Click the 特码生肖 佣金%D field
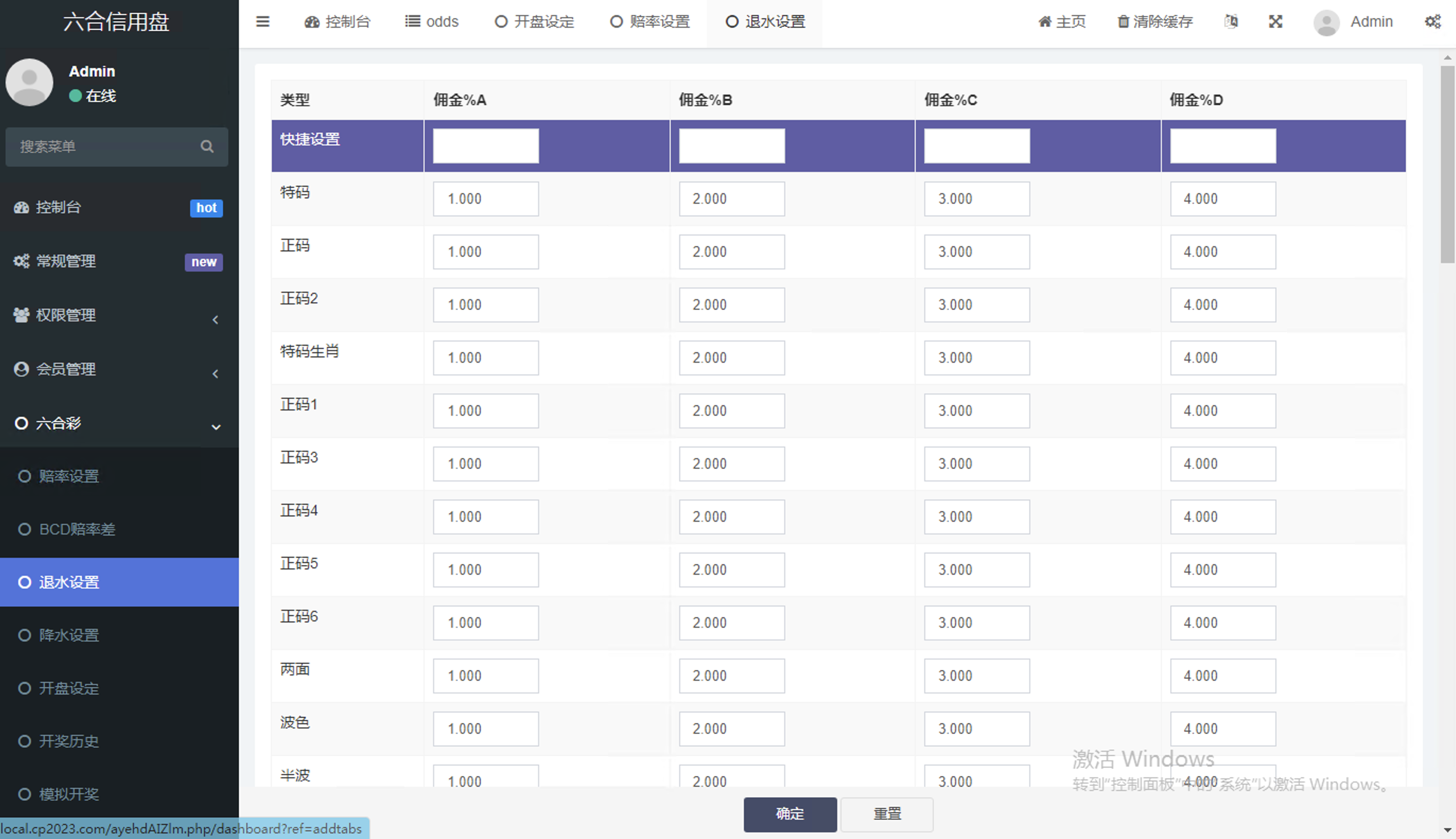 pos(1223,358)
